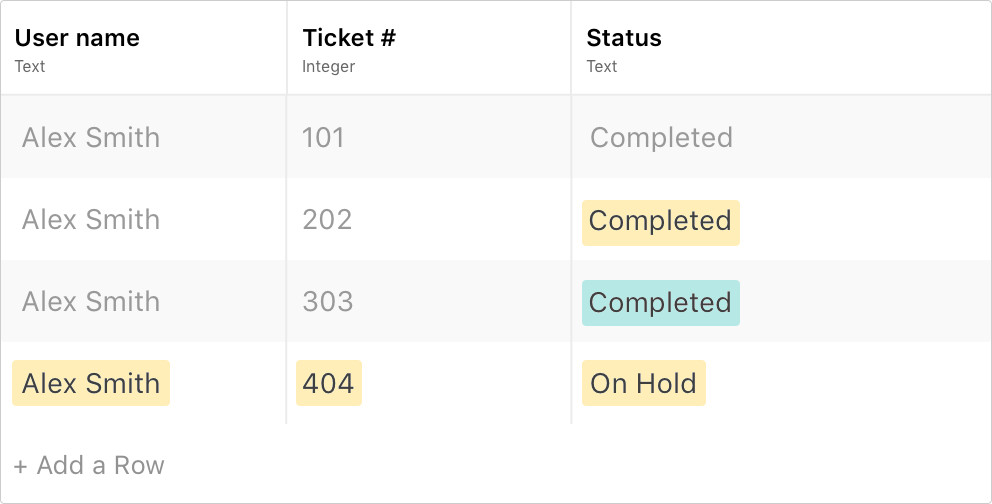Select the highlighted 404 ticket cell
992x504 pixels.
[329, 383]
